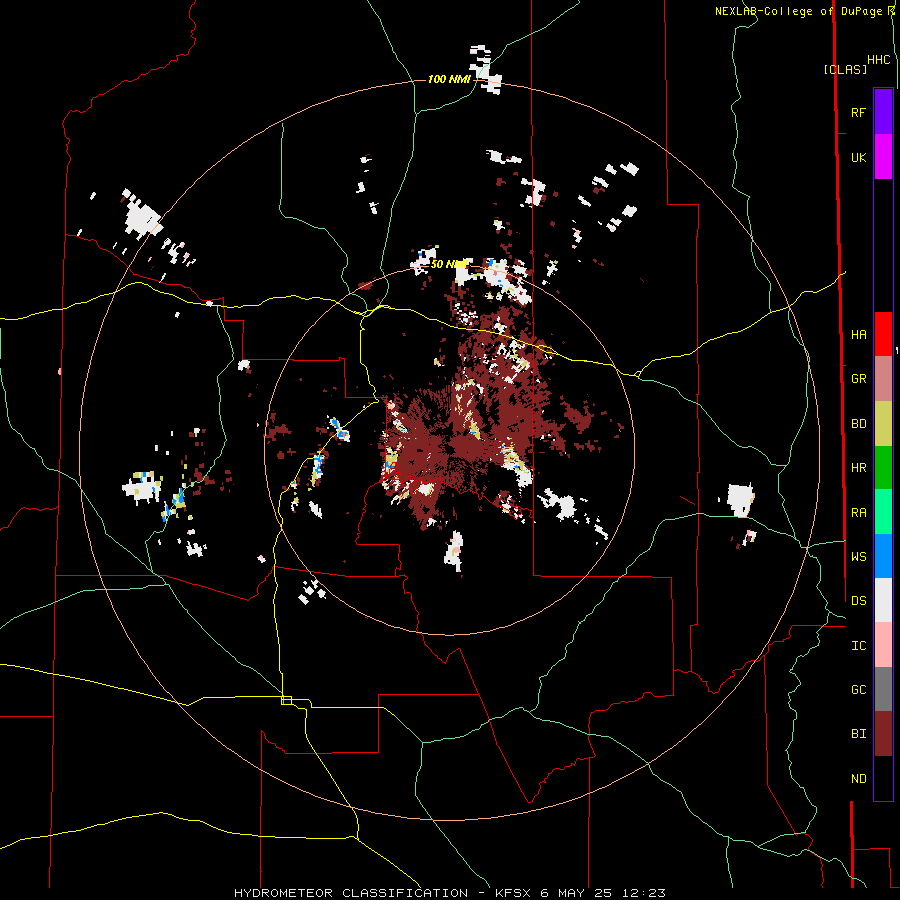Click the '6 MAY 25' date text

coord(577,893)
